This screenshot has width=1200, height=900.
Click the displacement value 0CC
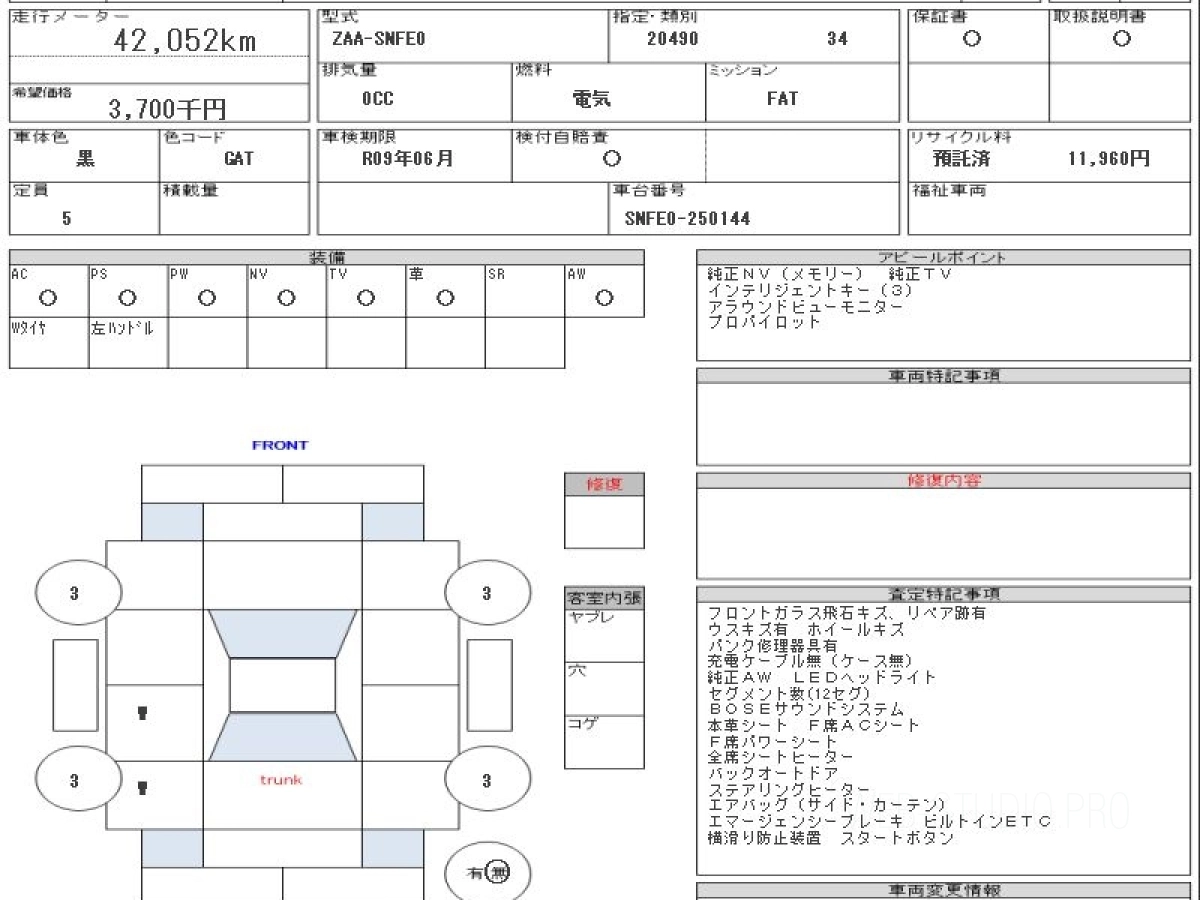click(377, 99)
